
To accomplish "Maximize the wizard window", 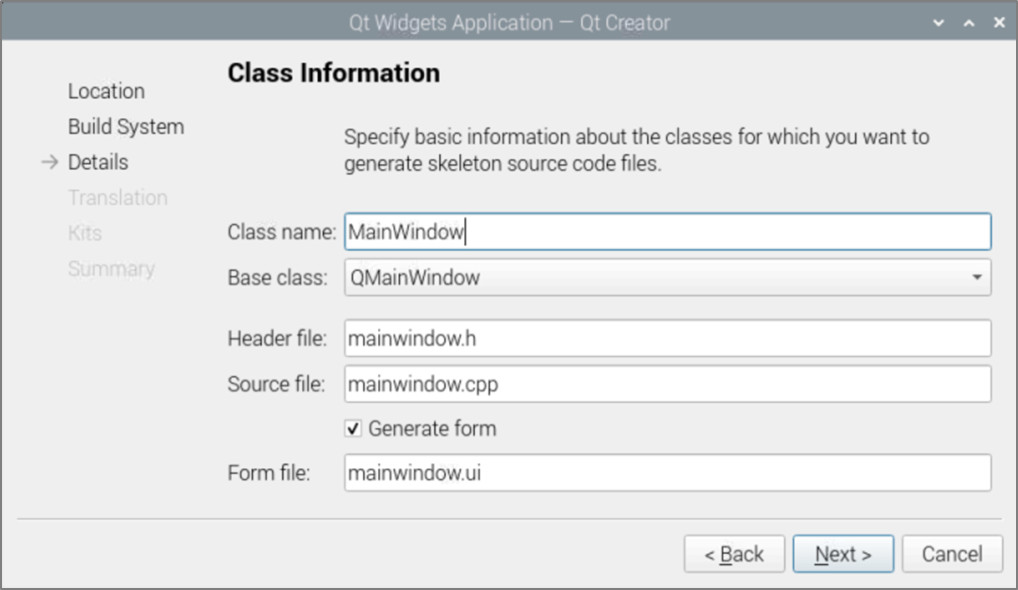I will pos(969,23).
